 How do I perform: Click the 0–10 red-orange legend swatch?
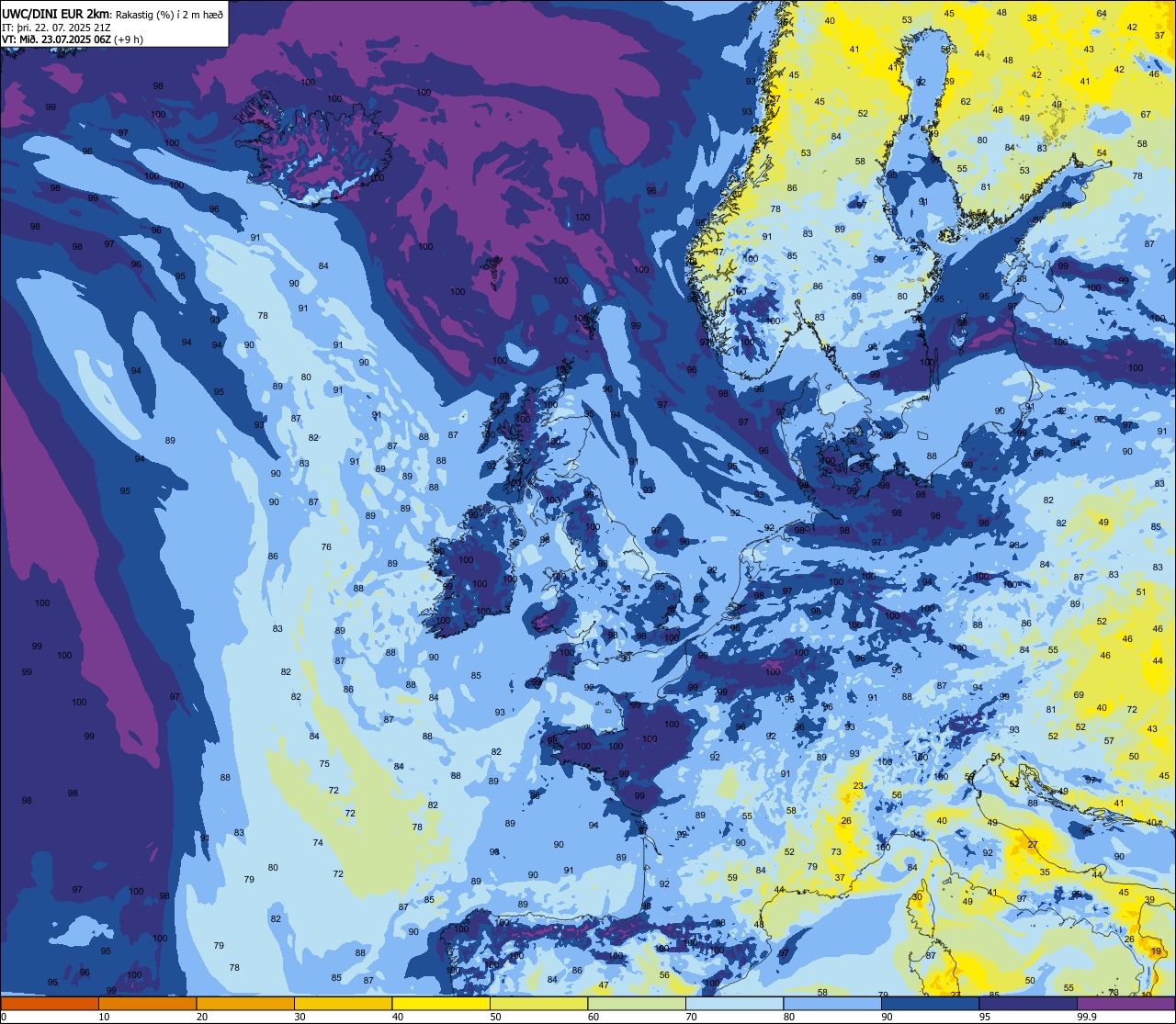50,1003
